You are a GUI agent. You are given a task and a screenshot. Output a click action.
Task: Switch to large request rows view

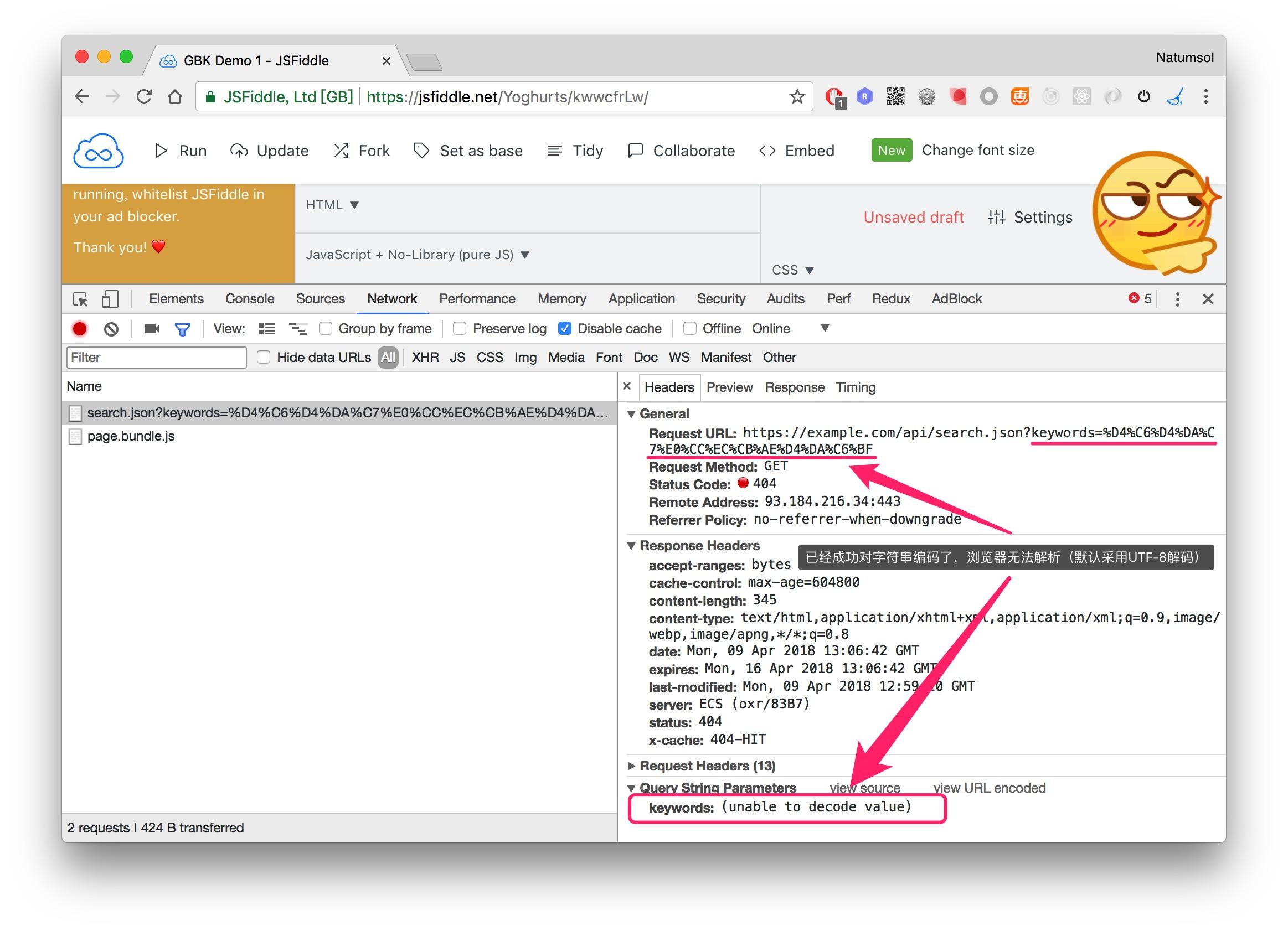point(266,329)
